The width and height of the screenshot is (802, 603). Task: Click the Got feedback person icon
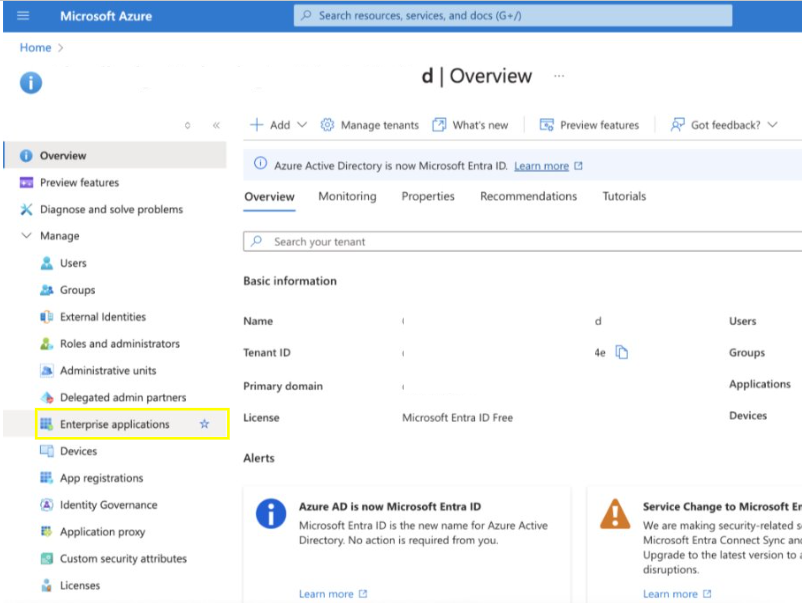click(x=677, y=125)
